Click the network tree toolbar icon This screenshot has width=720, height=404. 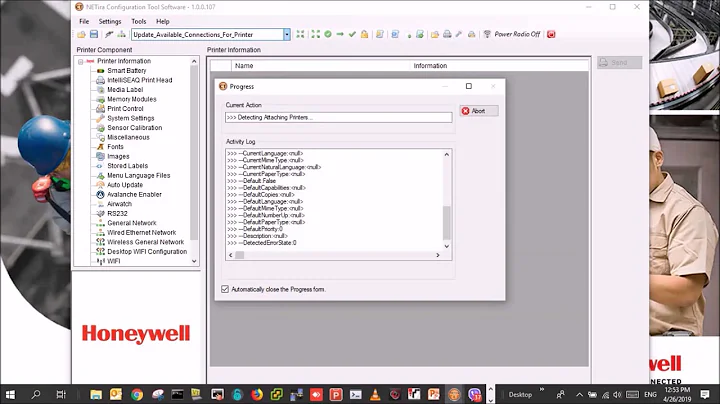click(x=121, y=34)
